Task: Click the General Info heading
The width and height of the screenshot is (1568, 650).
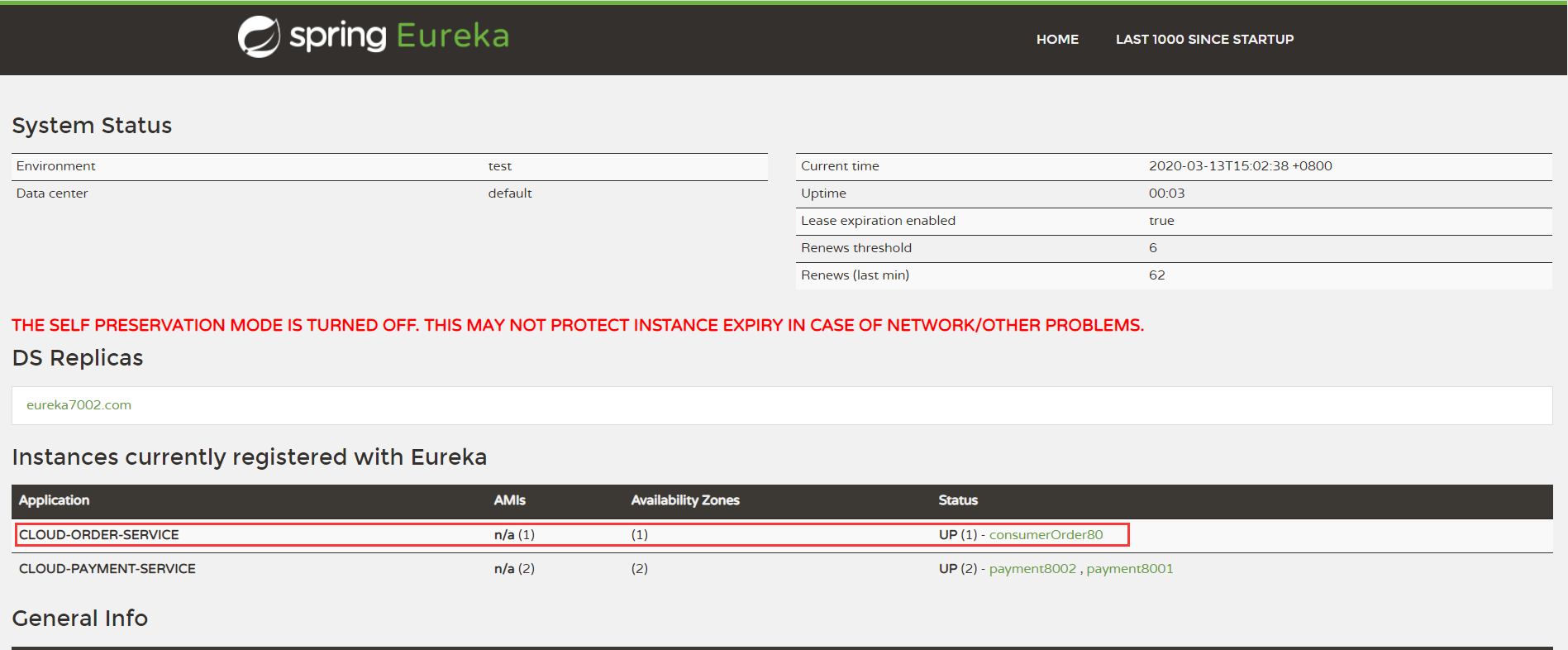Action: 80,619
